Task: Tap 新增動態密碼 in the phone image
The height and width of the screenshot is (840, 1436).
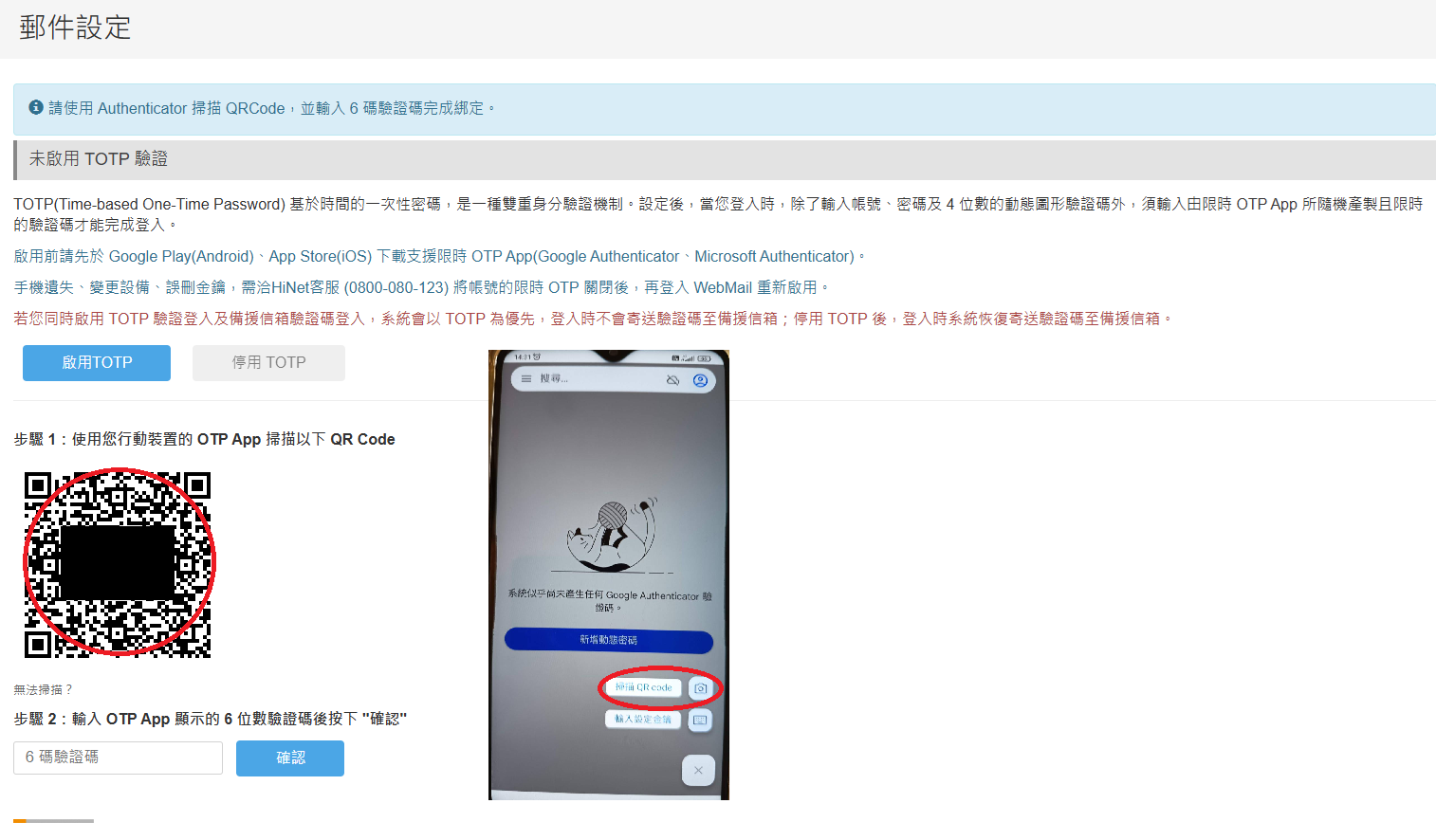Action: coord(609,640)
